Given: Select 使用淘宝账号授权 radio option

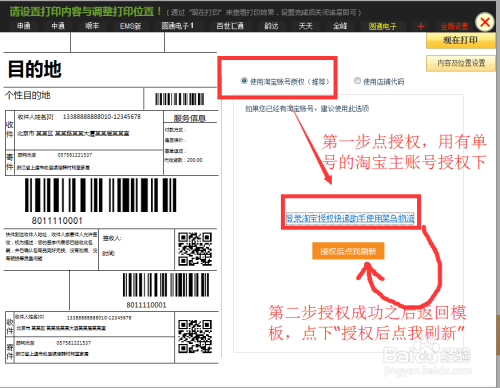Looking at the screenshot, I should pos(244,81).
